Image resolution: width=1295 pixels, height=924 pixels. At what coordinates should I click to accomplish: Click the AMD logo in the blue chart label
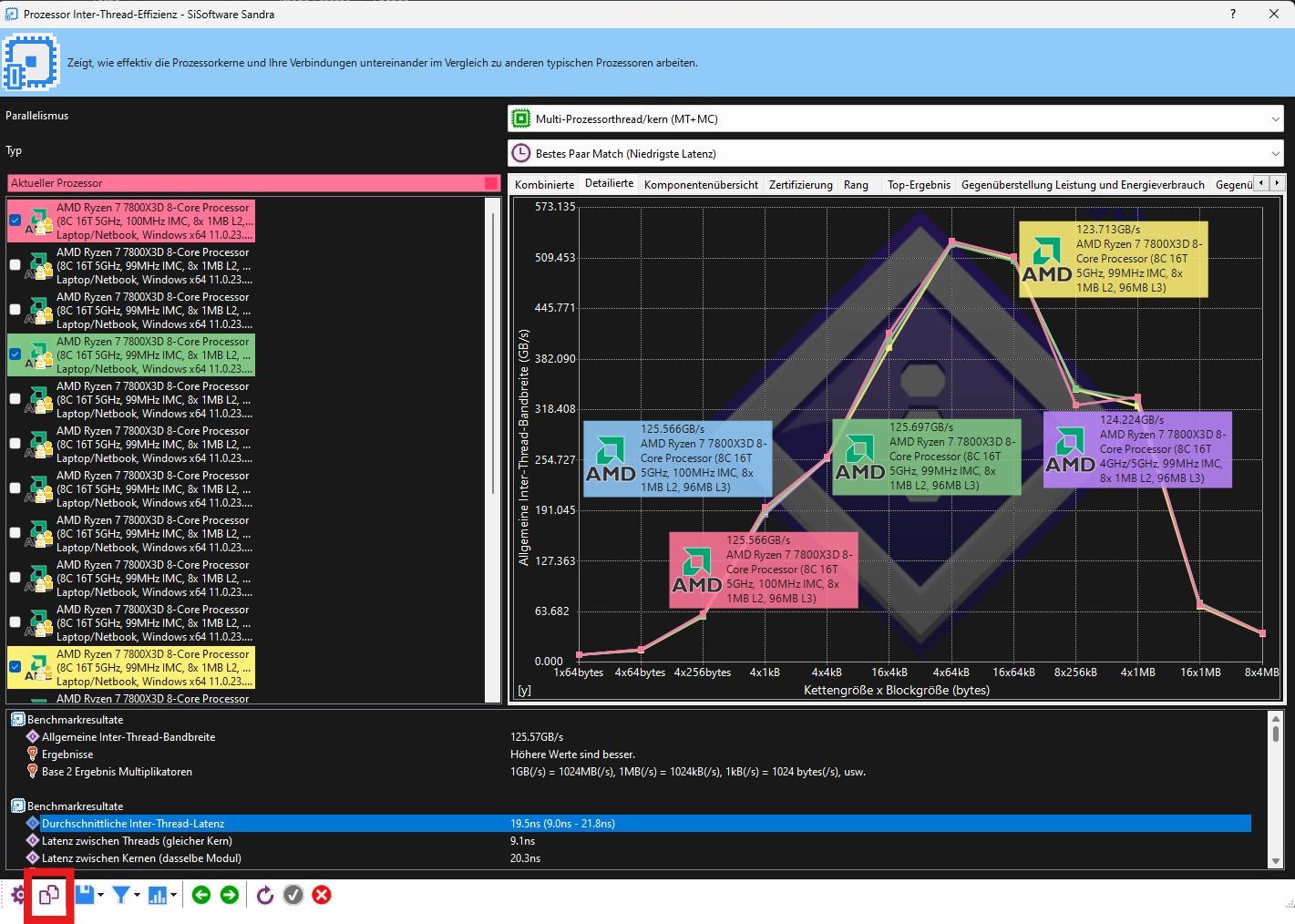point(610,459)
